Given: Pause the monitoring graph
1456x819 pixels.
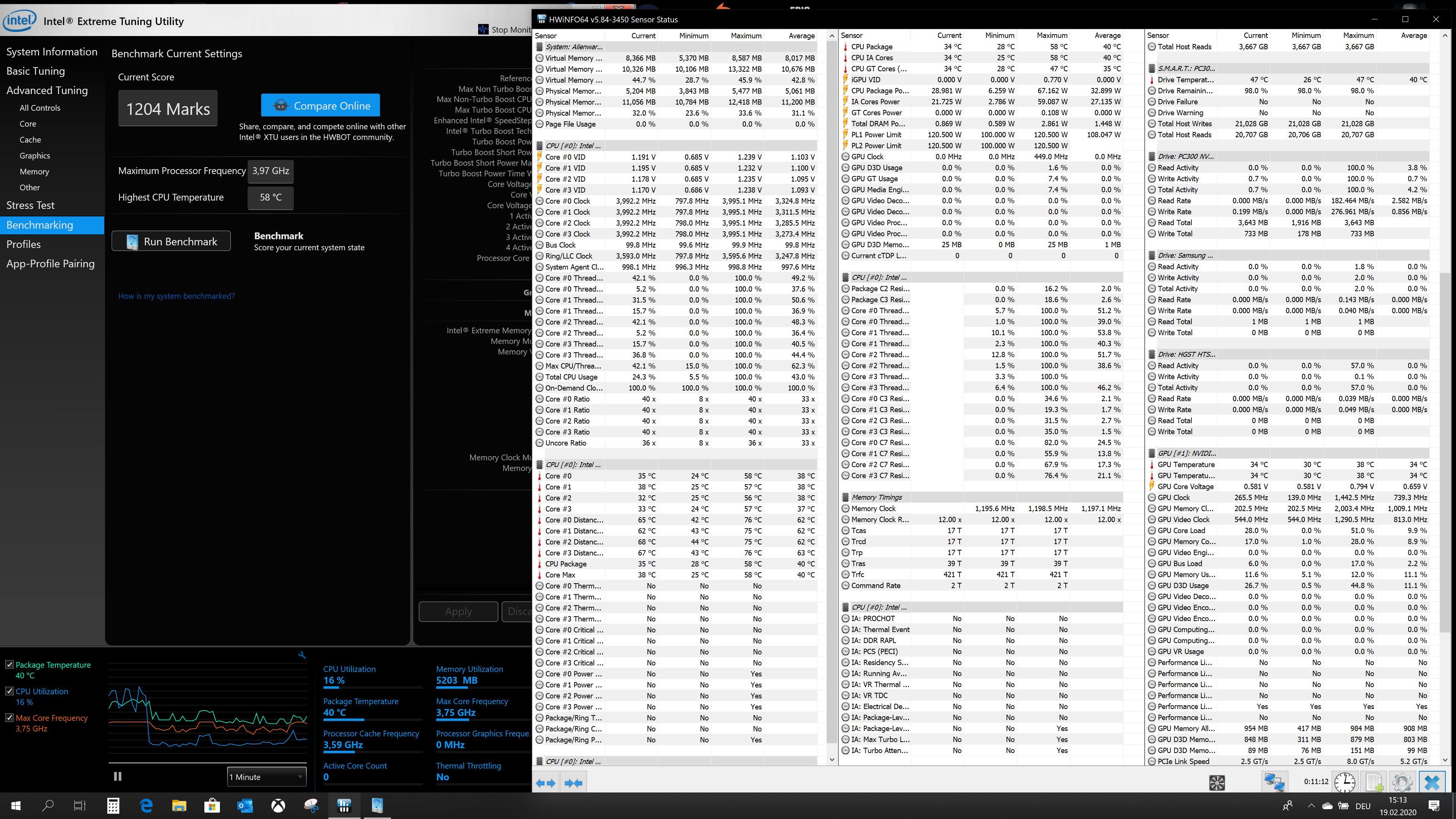Looking at the screenshot, I should tap(118, 777).
